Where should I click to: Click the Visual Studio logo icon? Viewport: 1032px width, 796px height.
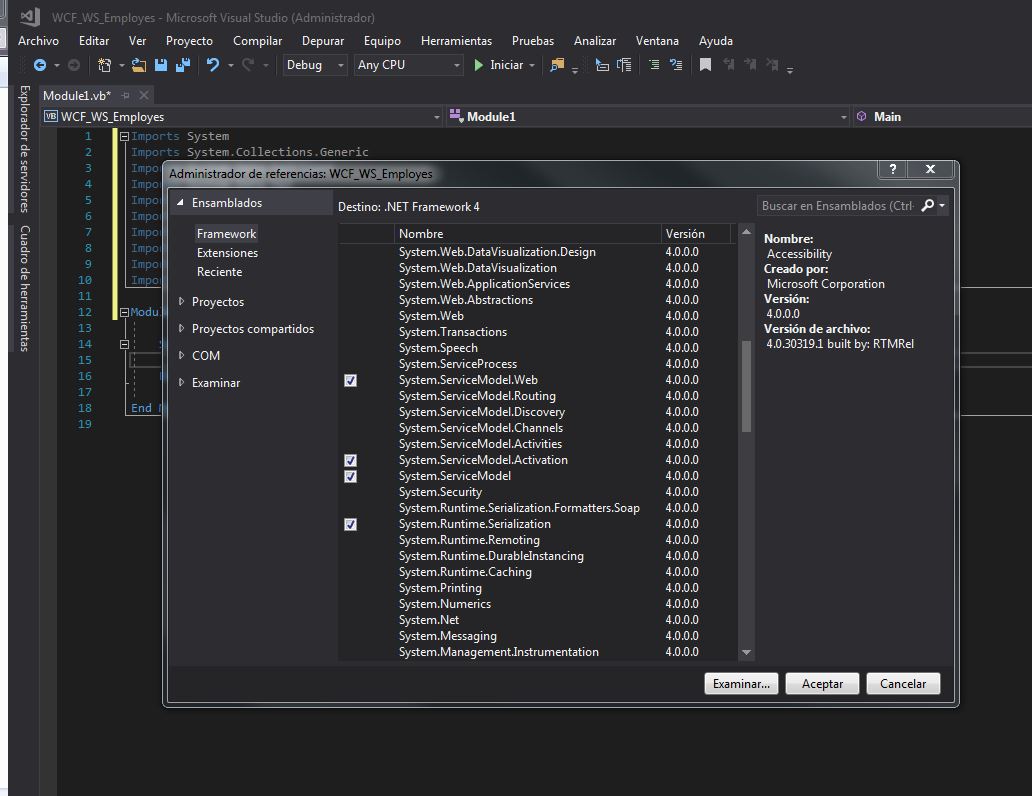pos(29,17)
